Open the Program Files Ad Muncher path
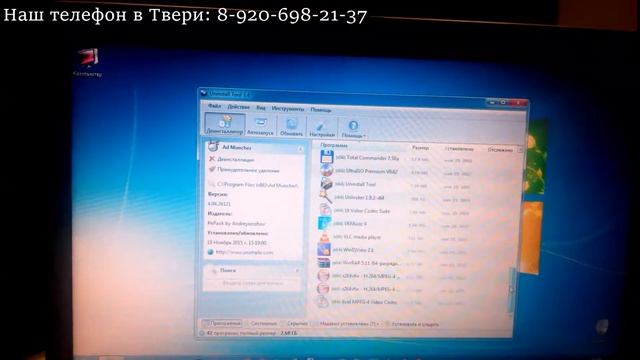Screen dimensions: 640x360 click(x=257, y=185)
